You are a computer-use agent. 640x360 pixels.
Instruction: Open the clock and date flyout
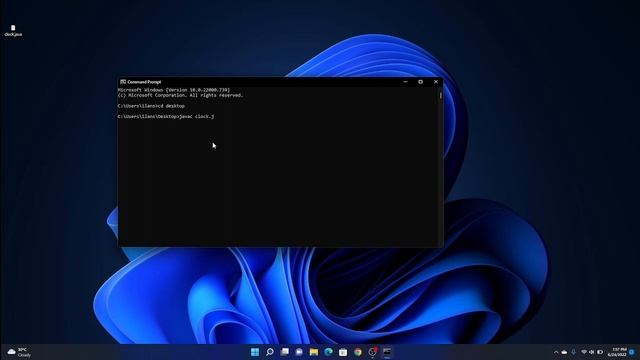pyautogui.click(x=617, y=352)
